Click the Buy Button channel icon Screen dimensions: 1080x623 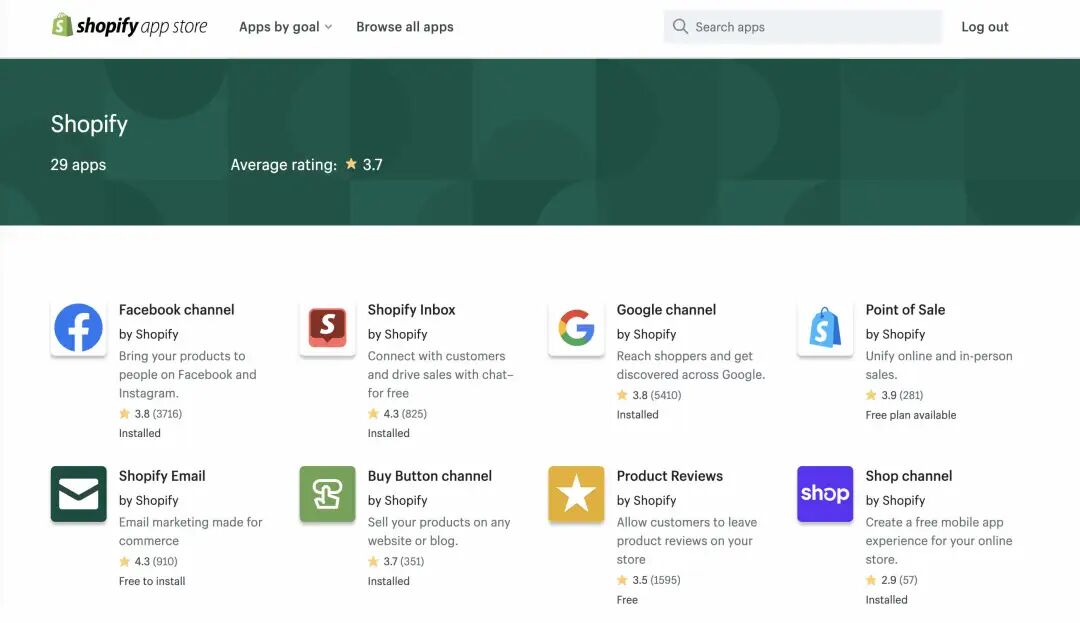[327, 494]
